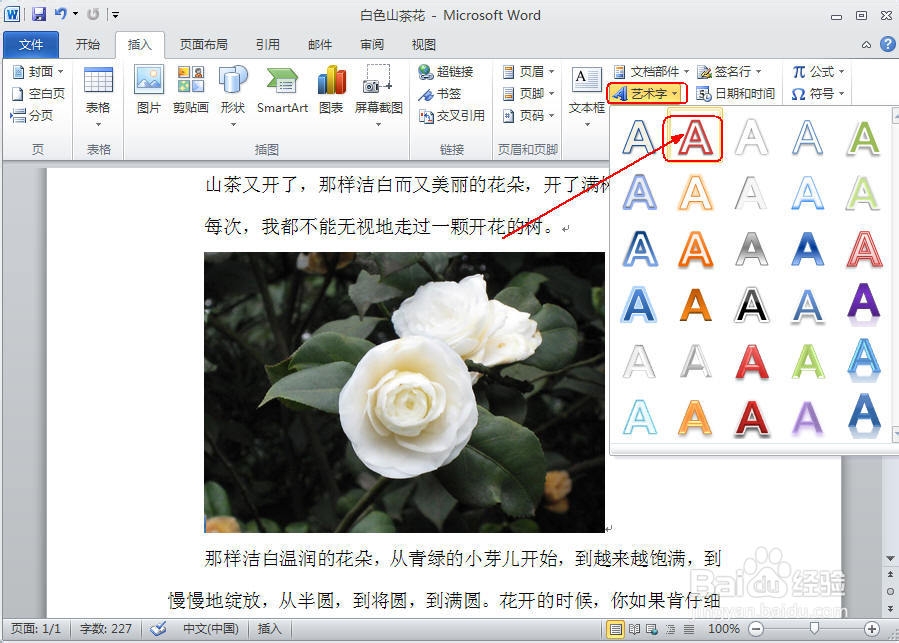Open the 页眉 header dropdown
The height and width of the screenshot is (643, 899).
(528, 72)
